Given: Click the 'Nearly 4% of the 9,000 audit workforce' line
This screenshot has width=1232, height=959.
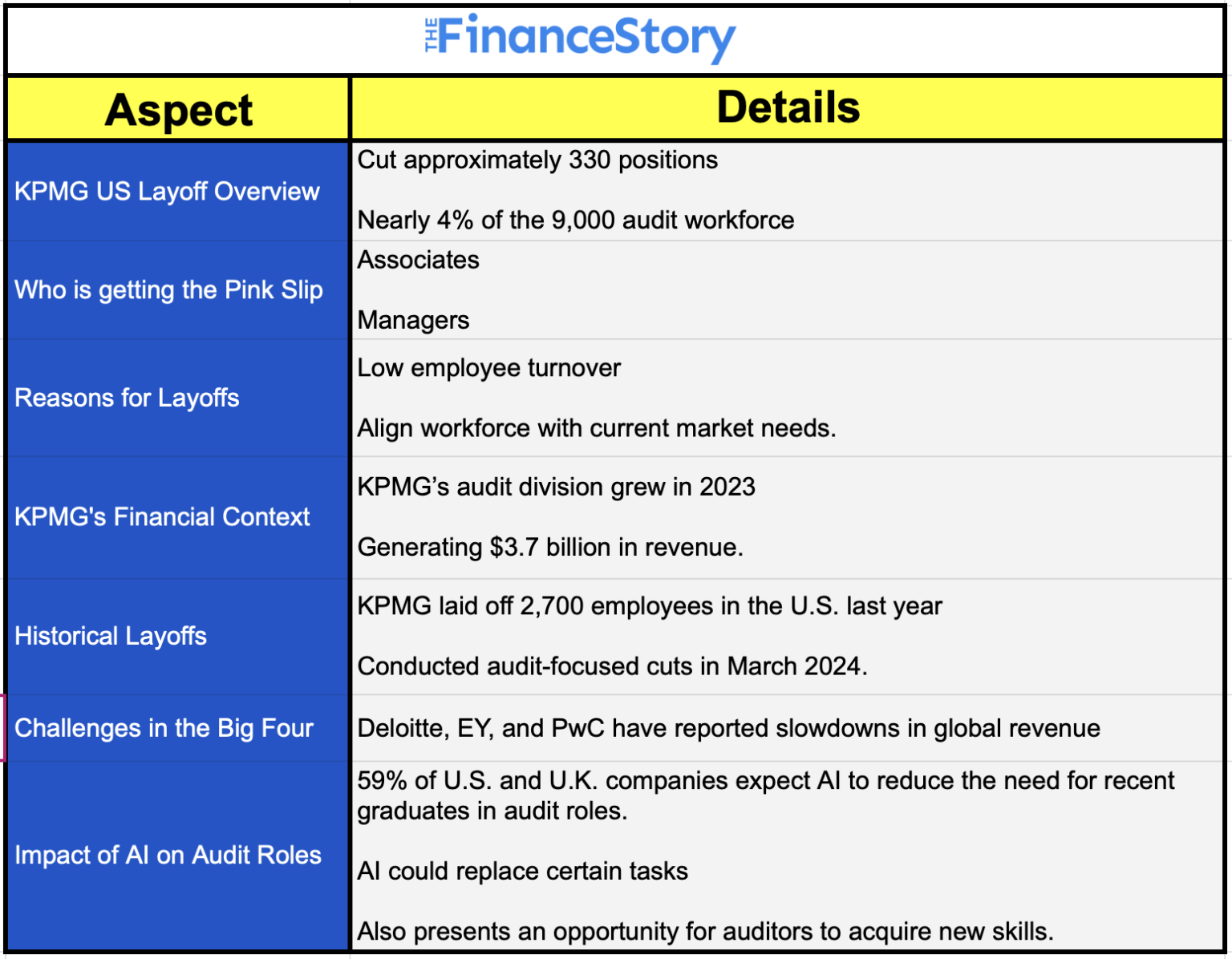Looking at the screenshot, I should tap(576, 221).
